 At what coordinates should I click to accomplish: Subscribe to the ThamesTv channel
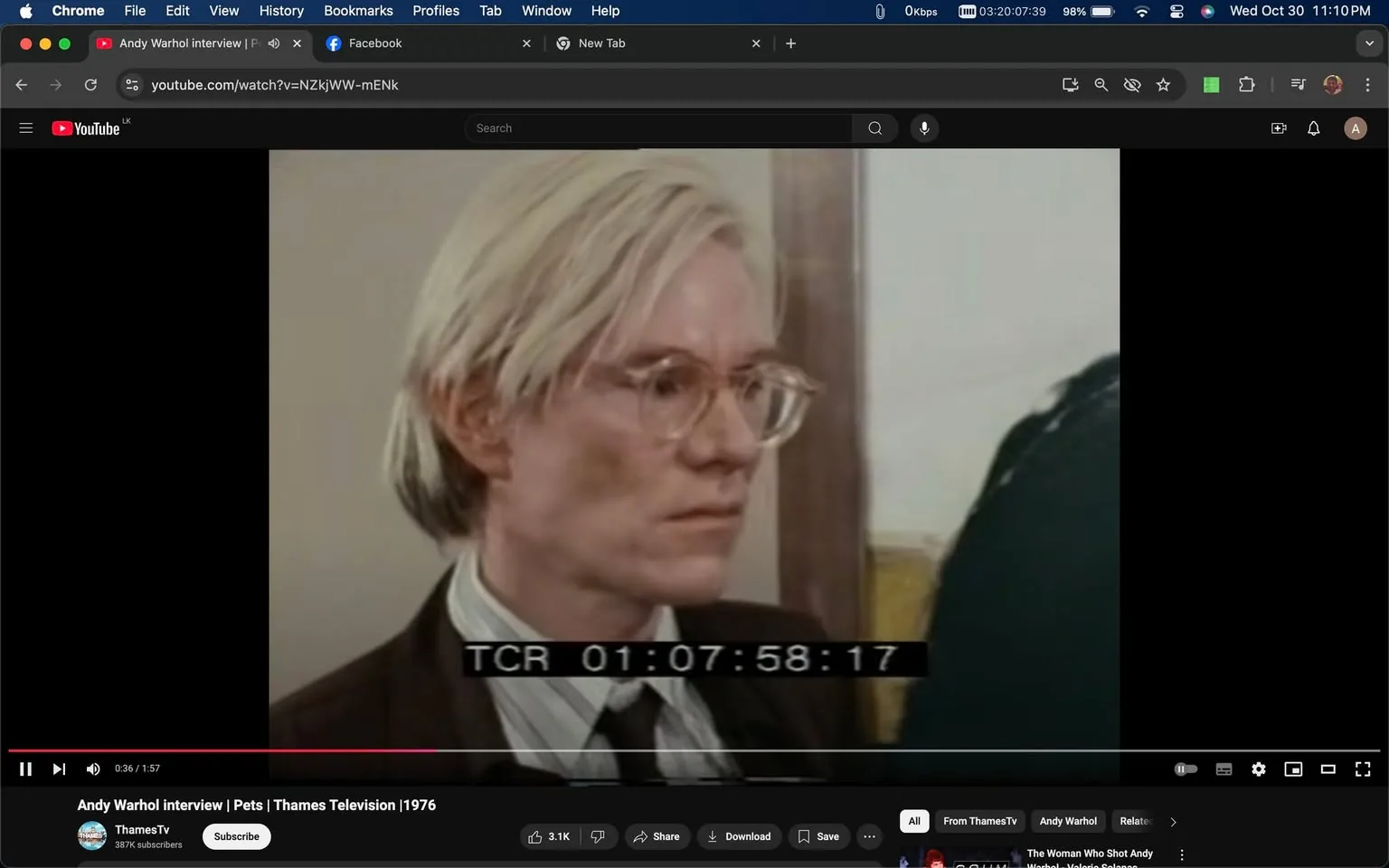235,836
